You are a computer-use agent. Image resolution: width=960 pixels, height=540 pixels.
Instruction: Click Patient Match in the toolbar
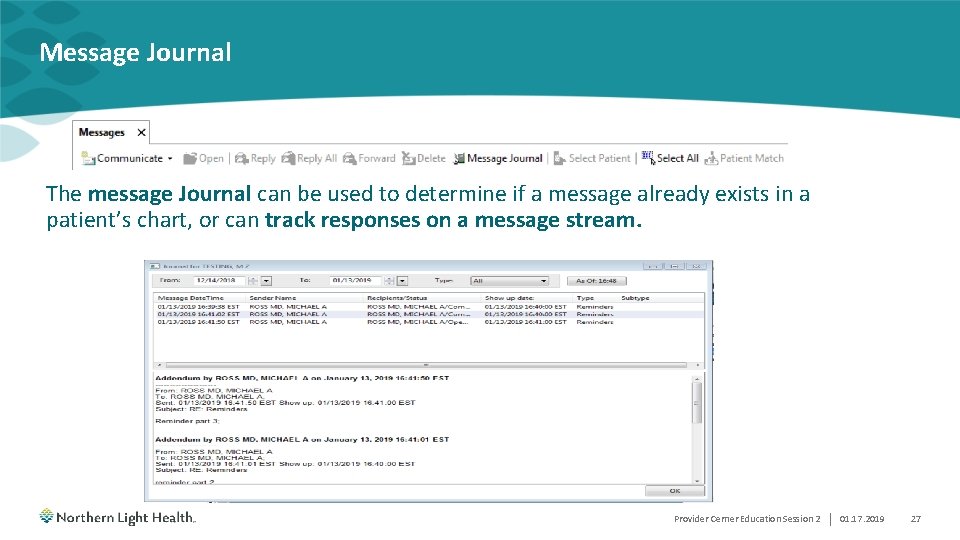click(x=744, y=159)
